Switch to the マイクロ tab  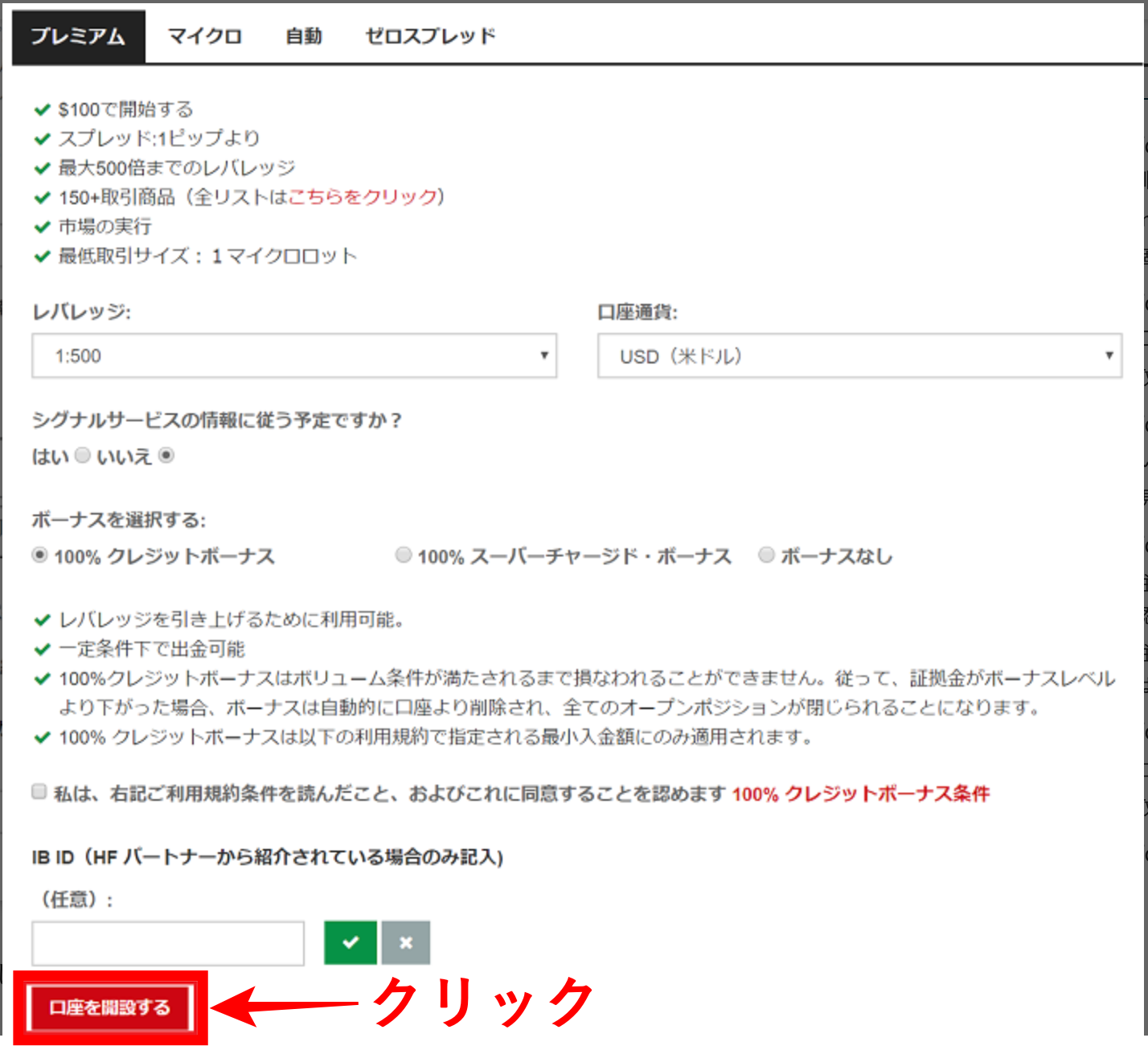tap(205, 35)
